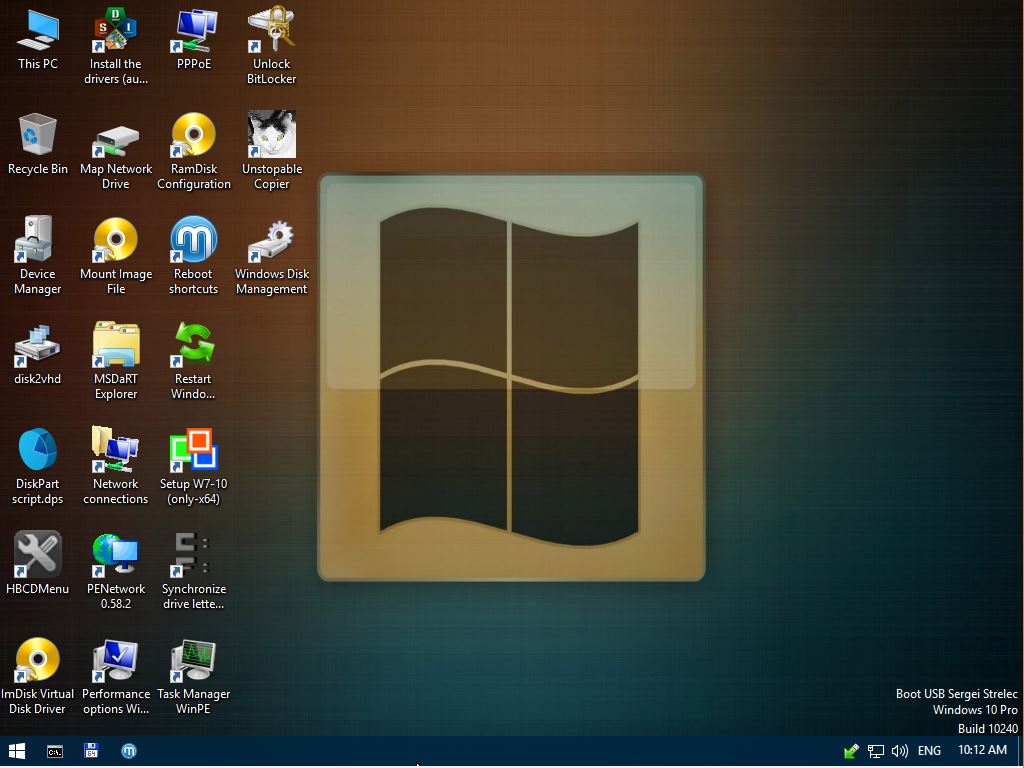Launch the Unlock BitLocker tool
The image size is (1024, 768).
[271, 30]
